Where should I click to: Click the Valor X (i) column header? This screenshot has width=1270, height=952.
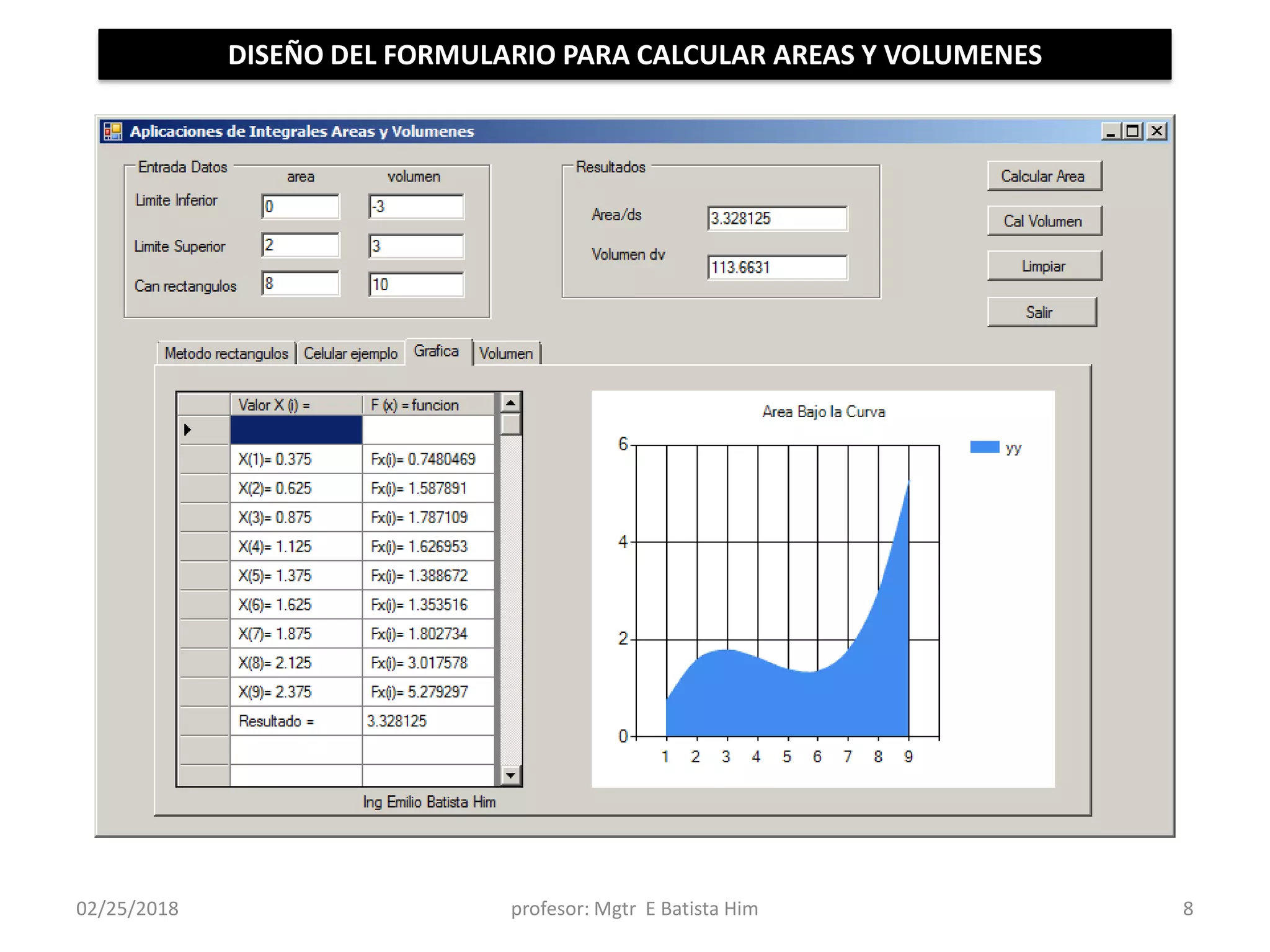(296, 405)
